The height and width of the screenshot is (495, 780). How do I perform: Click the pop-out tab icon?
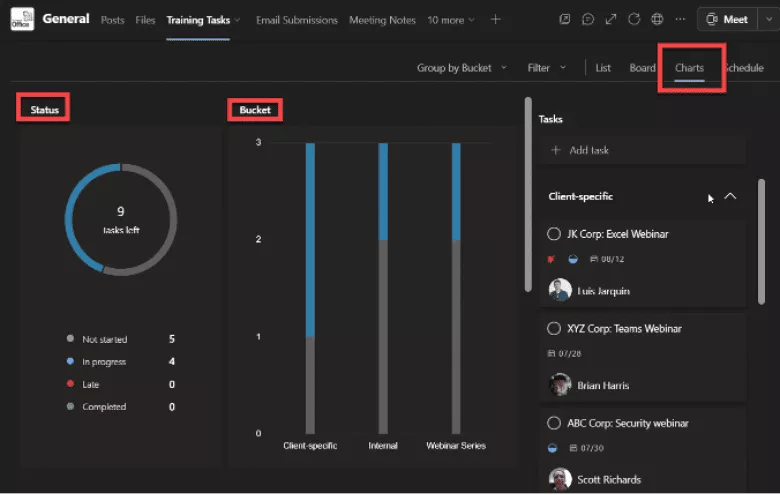565,19
